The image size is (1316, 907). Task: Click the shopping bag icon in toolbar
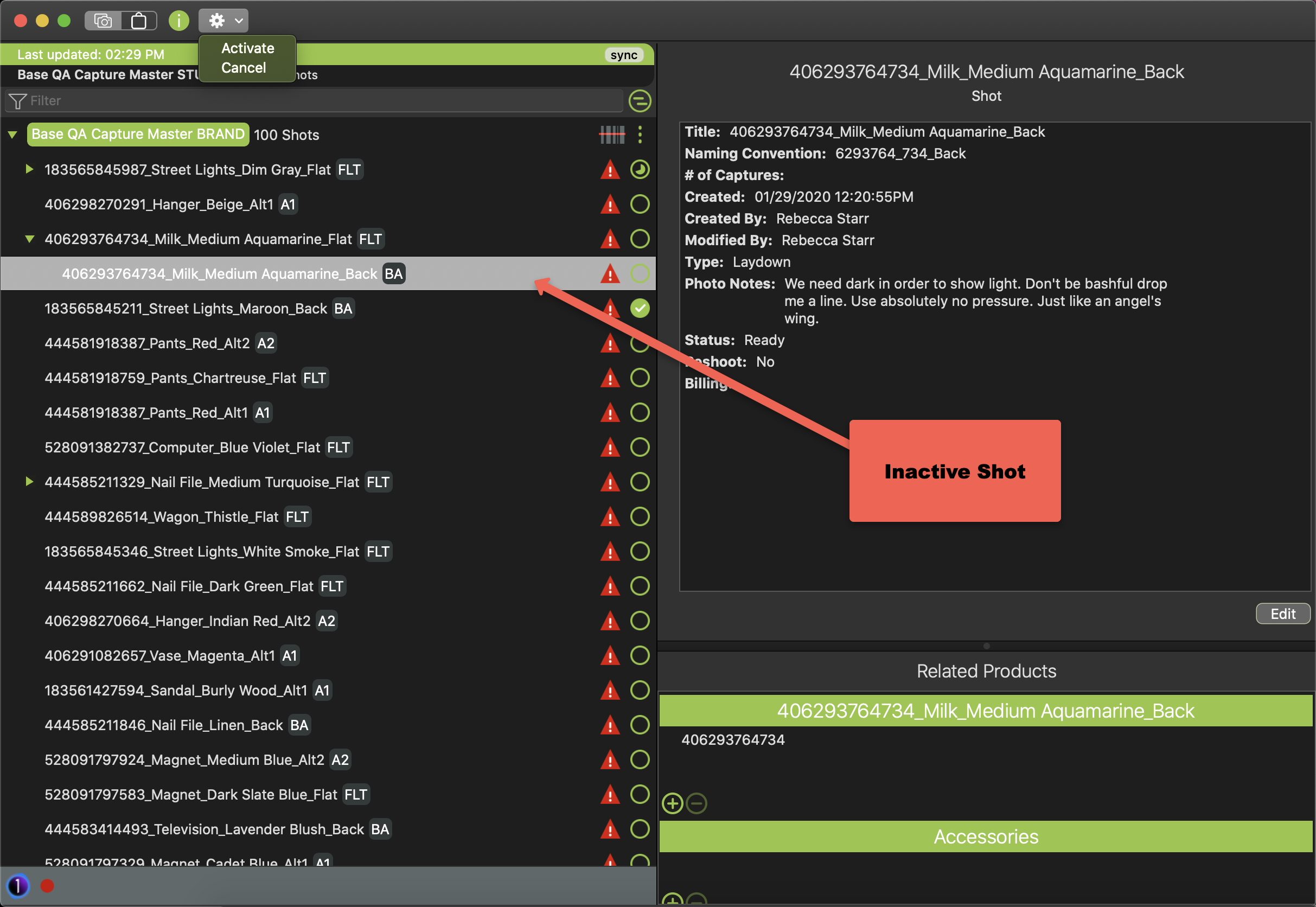pos(139,21)
